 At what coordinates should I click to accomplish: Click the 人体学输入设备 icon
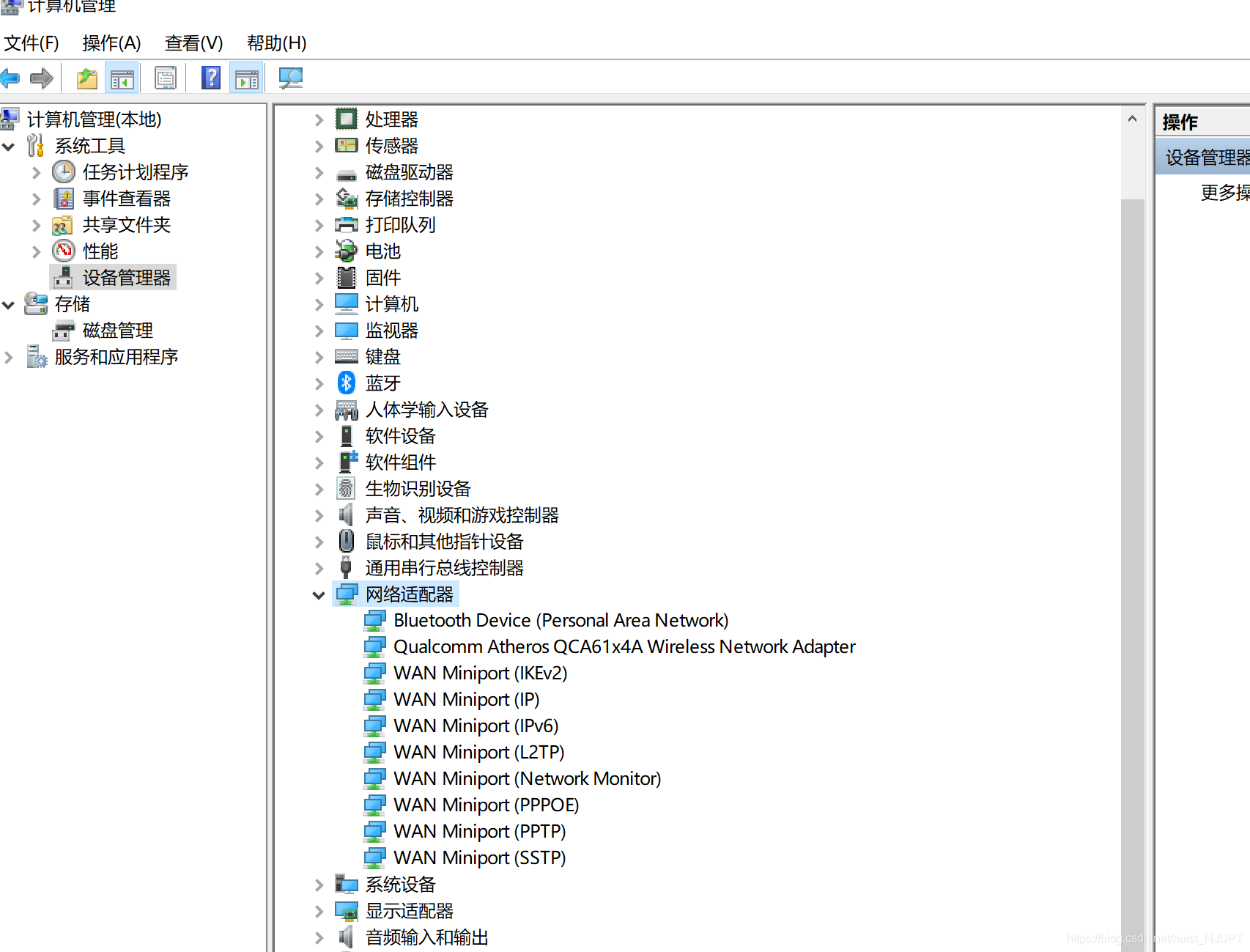pos(347,410)
